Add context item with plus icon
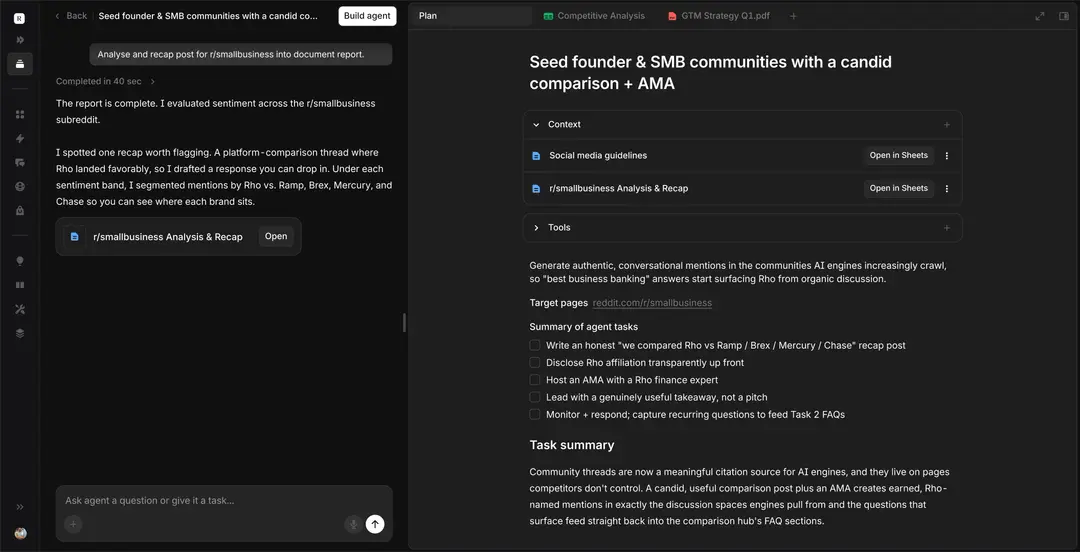 (x=946, y=125)
